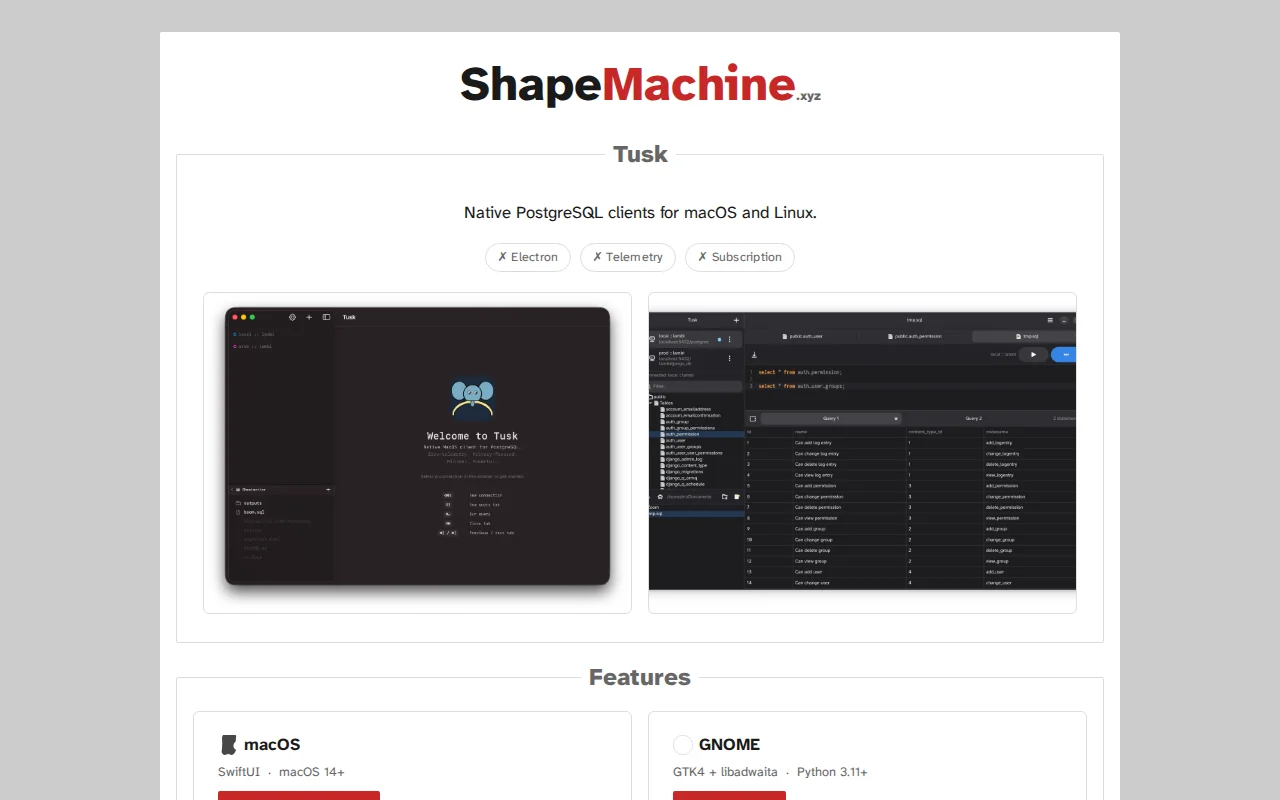1280x800 pixels.
Task: Click the Subscription tag pill
Action: point(740,257)
